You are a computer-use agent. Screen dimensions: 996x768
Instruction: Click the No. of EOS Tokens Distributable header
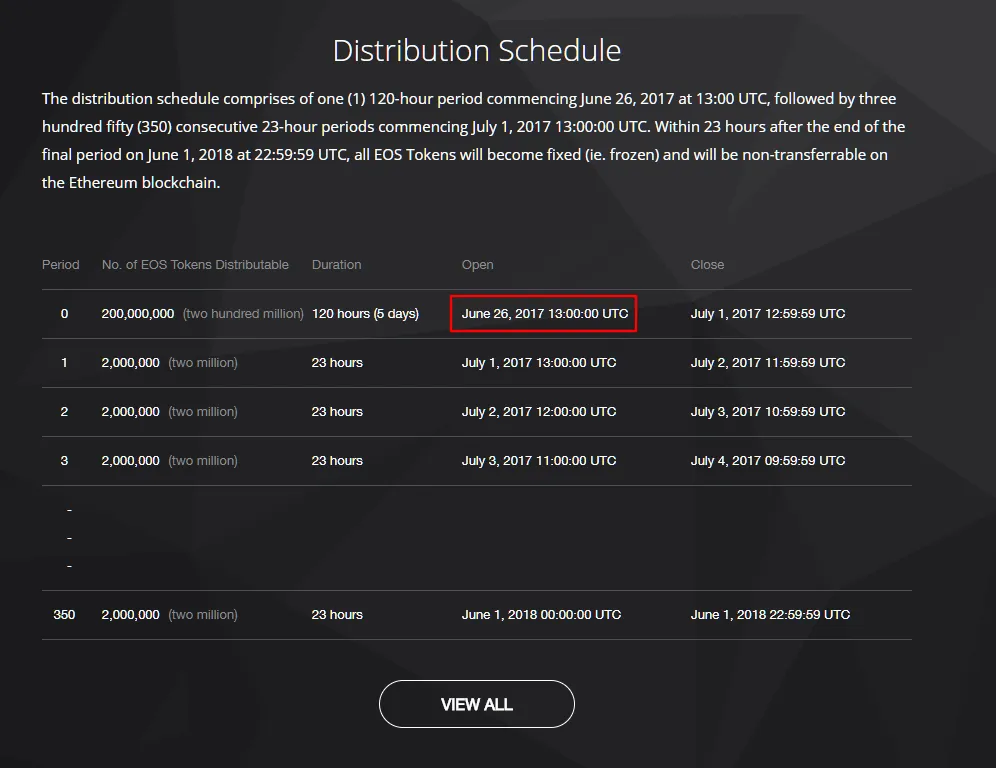click(195, 265)
